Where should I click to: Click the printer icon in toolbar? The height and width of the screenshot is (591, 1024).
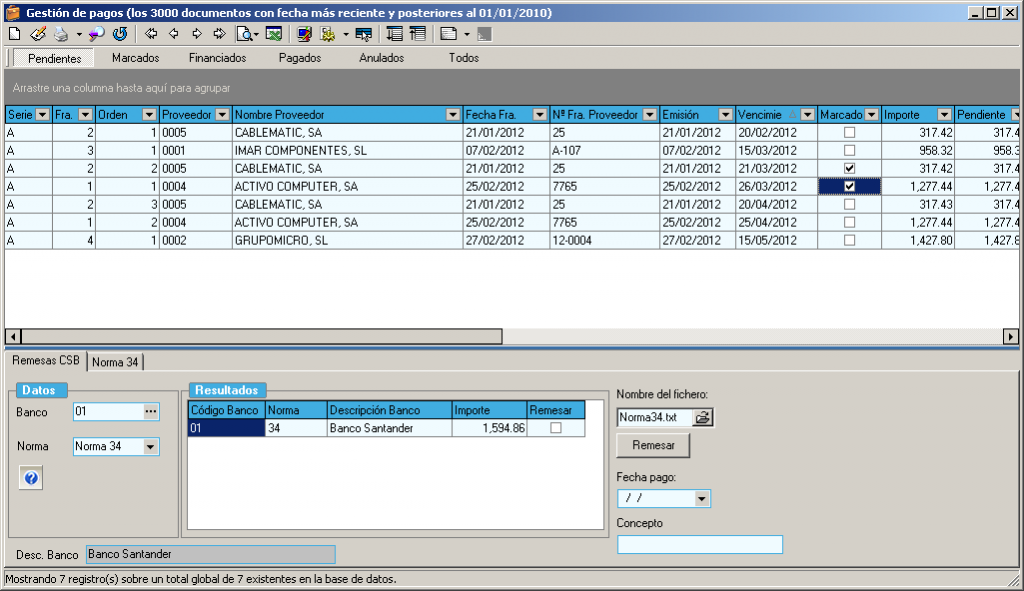tap(61, 34)
